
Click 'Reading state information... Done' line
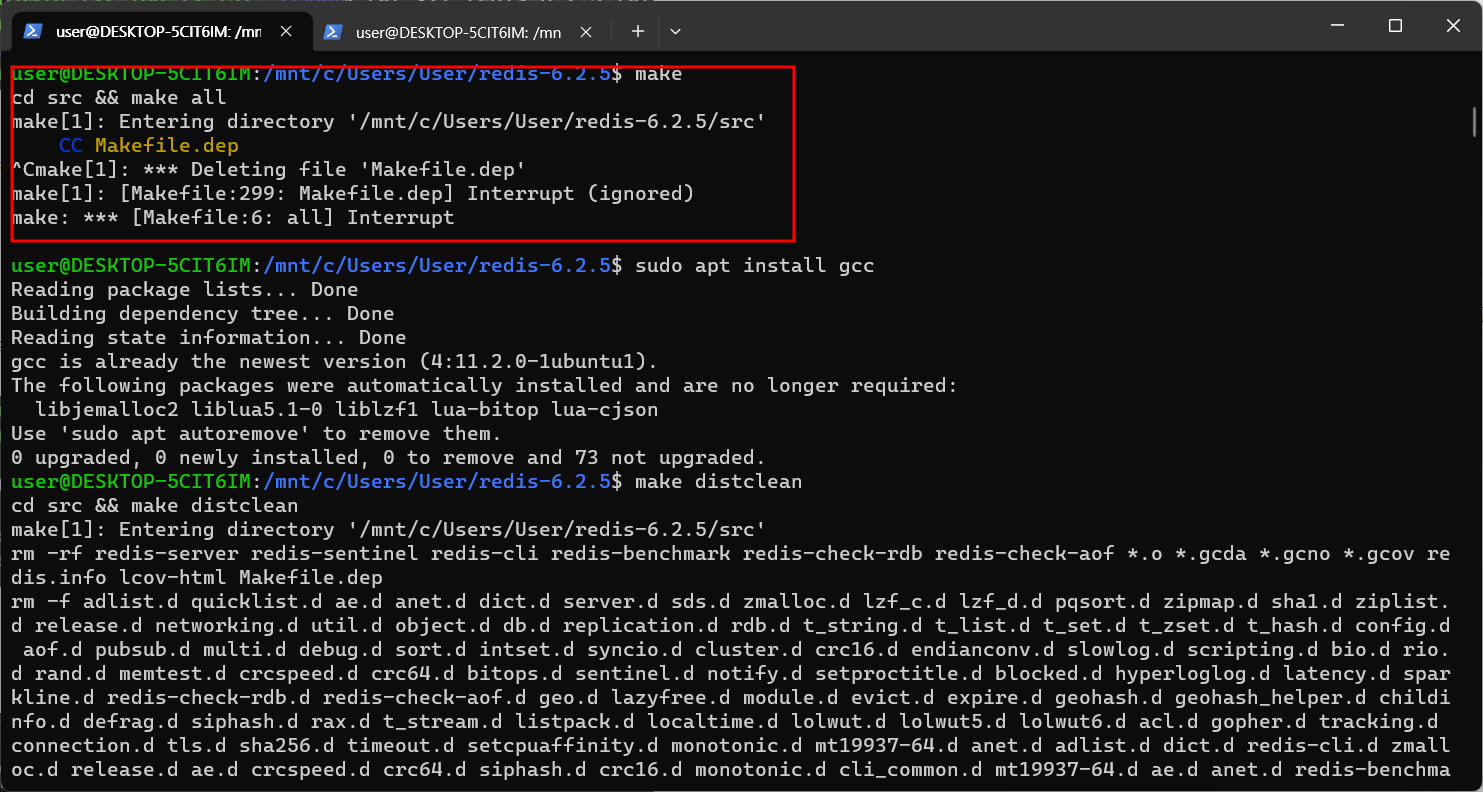tap(209, 338)
